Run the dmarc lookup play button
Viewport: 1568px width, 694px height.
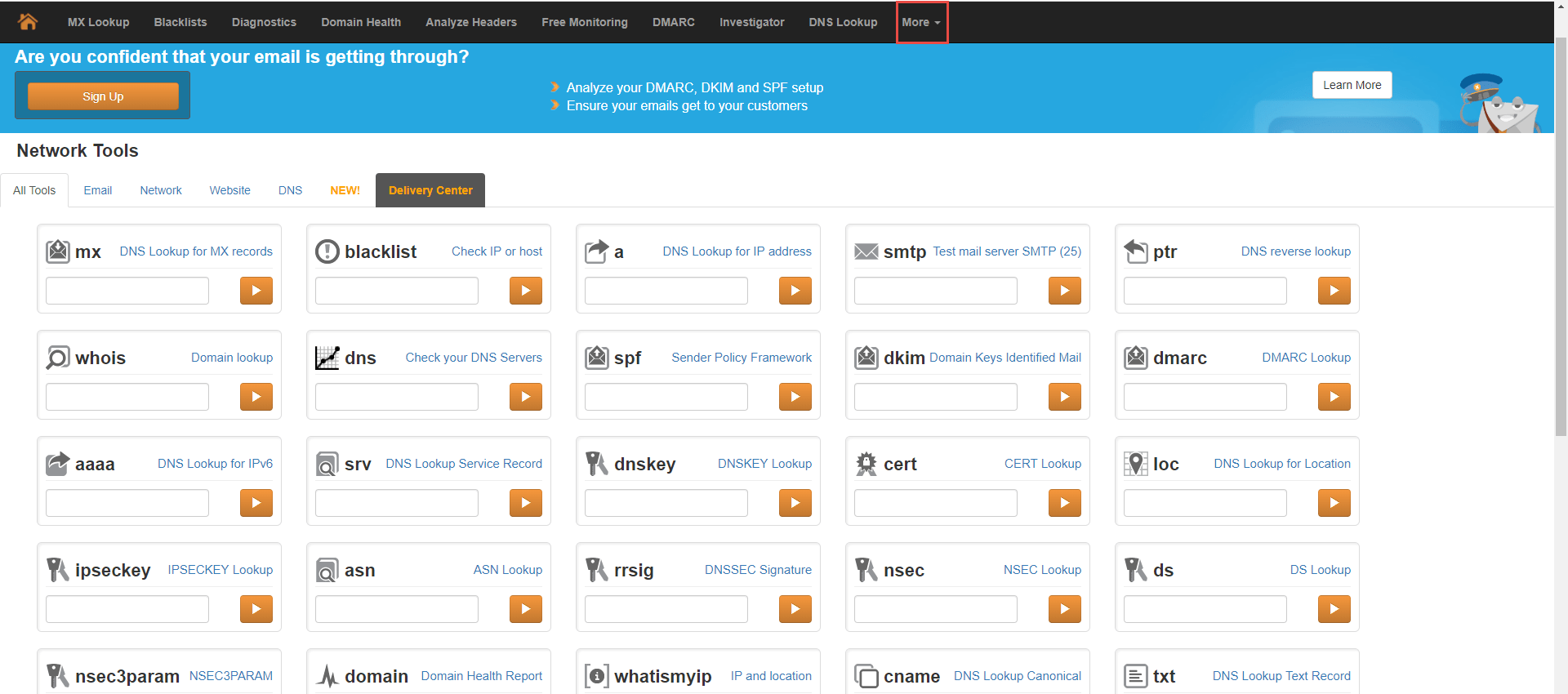1334,397
